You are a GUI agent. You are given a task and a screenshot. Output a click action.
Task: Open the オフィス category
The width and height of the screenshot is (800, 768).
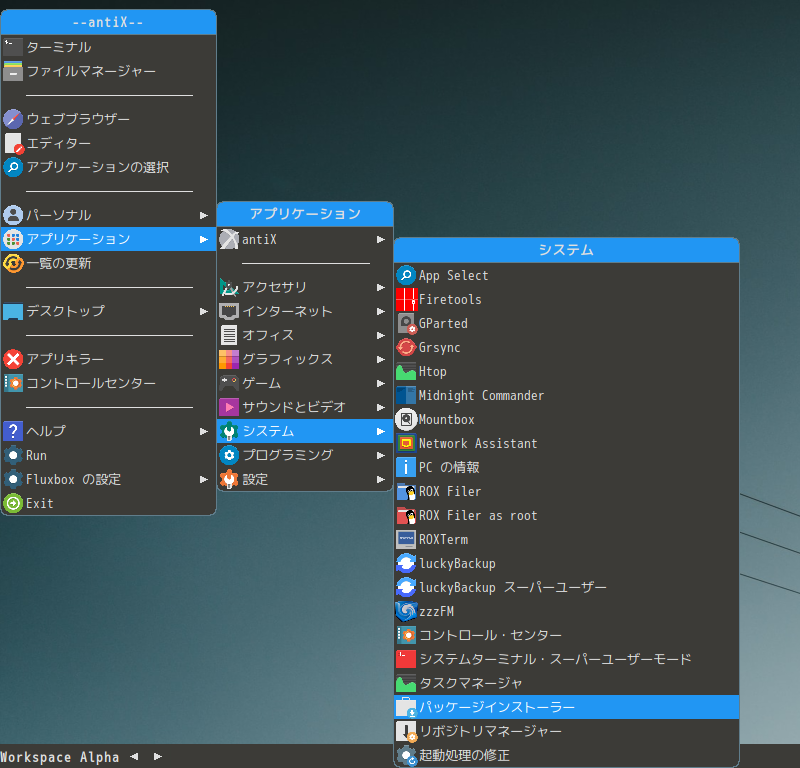click(x=305, y=335)
